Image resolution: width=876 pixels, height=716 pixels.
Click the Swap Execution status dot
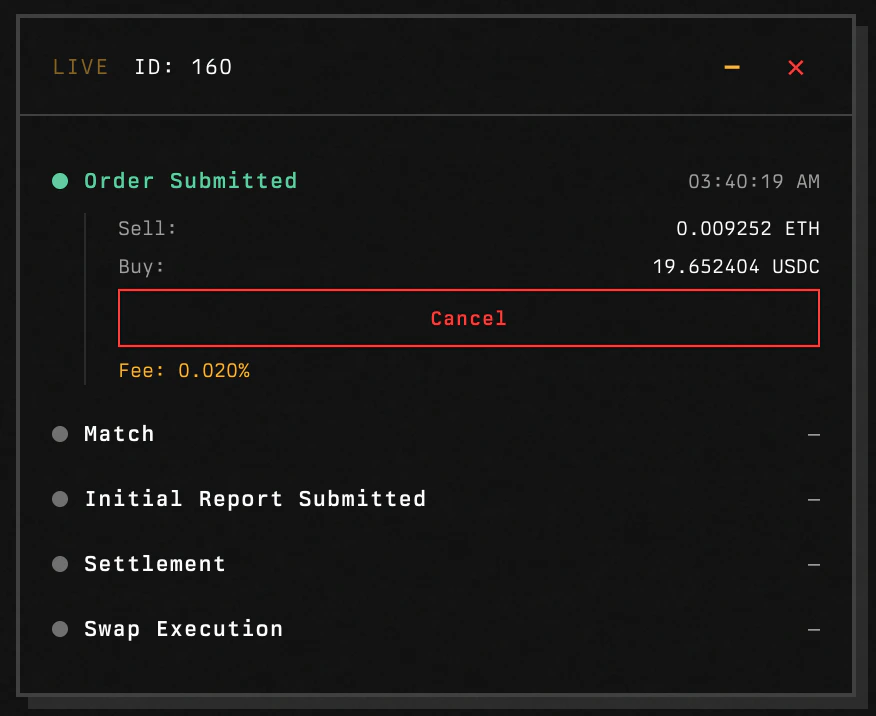[x=60, y=629]
